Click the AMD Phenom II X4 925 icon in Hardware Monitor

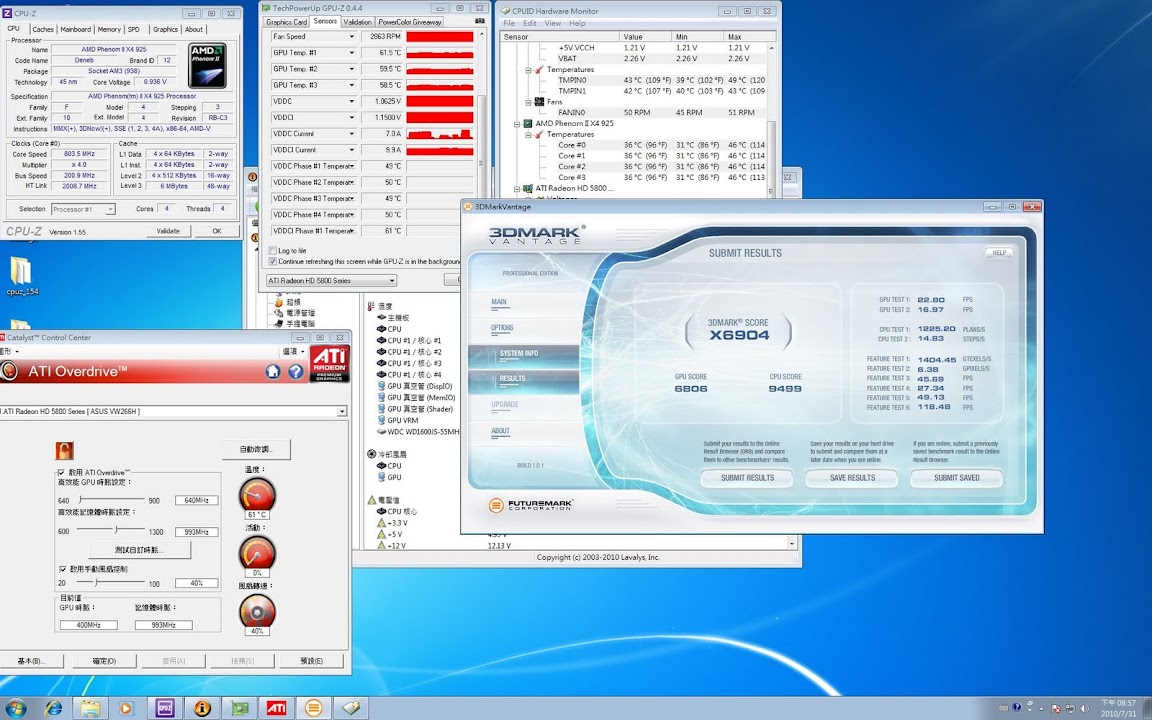point(528,123)
